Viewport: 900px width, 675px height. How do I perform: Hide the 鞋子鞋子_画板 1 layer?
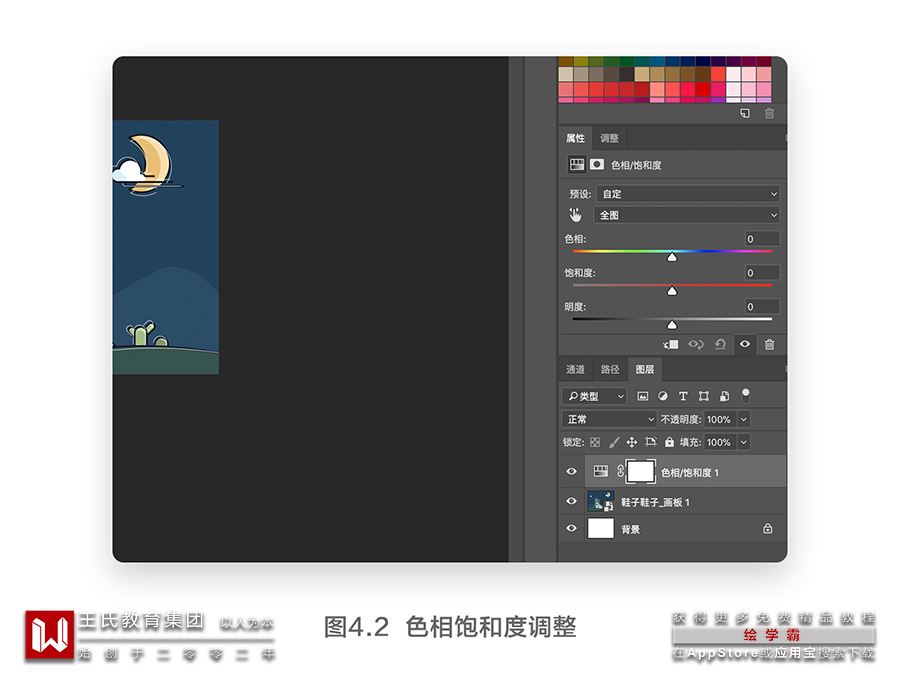pos(571,501)
